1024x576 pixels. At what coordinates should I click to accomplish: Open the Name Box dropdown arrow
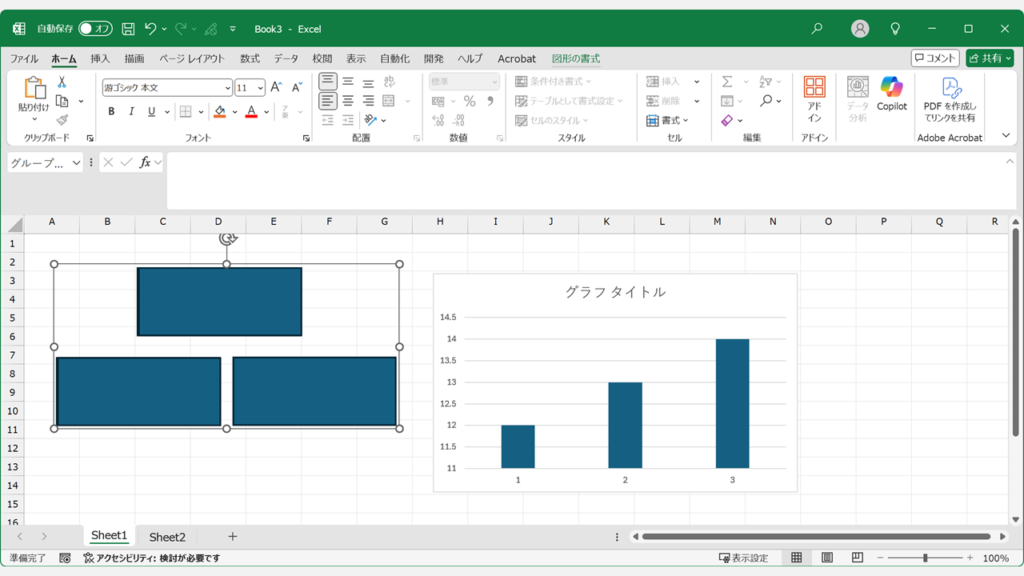click(x=77, y=163)
